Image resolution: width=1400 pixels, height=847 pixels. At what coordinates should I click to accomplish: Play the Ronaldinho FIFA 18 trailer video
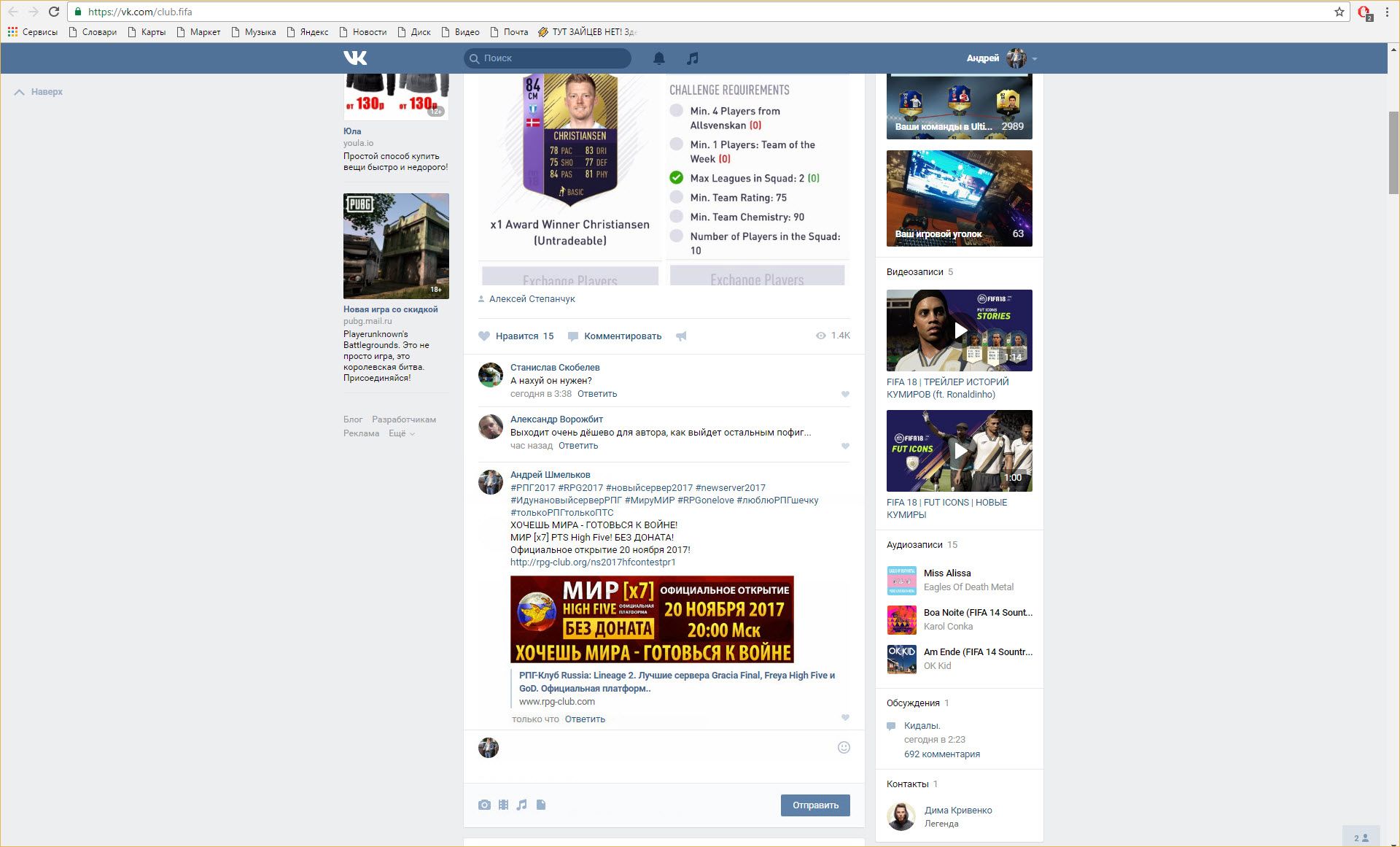click(959, 330)
